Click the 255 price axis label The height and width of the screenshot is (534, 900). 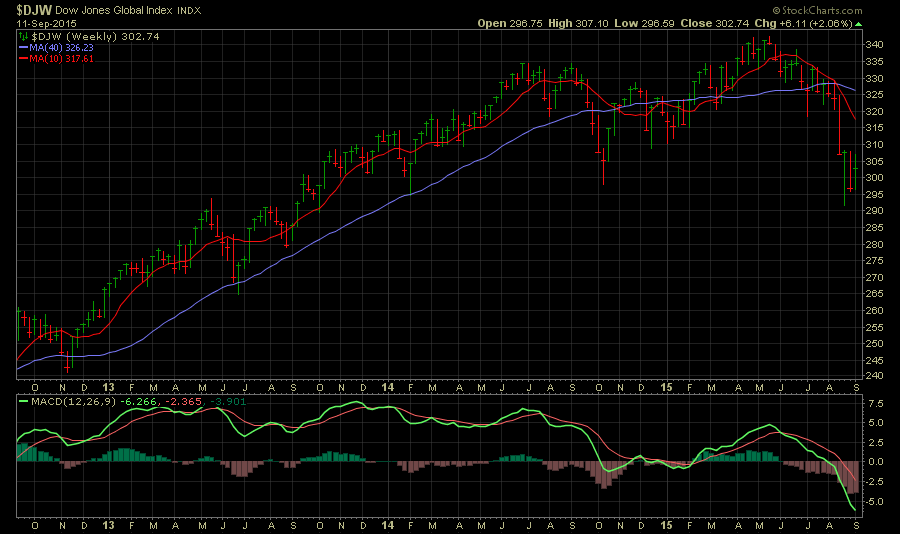pos(874,328)
